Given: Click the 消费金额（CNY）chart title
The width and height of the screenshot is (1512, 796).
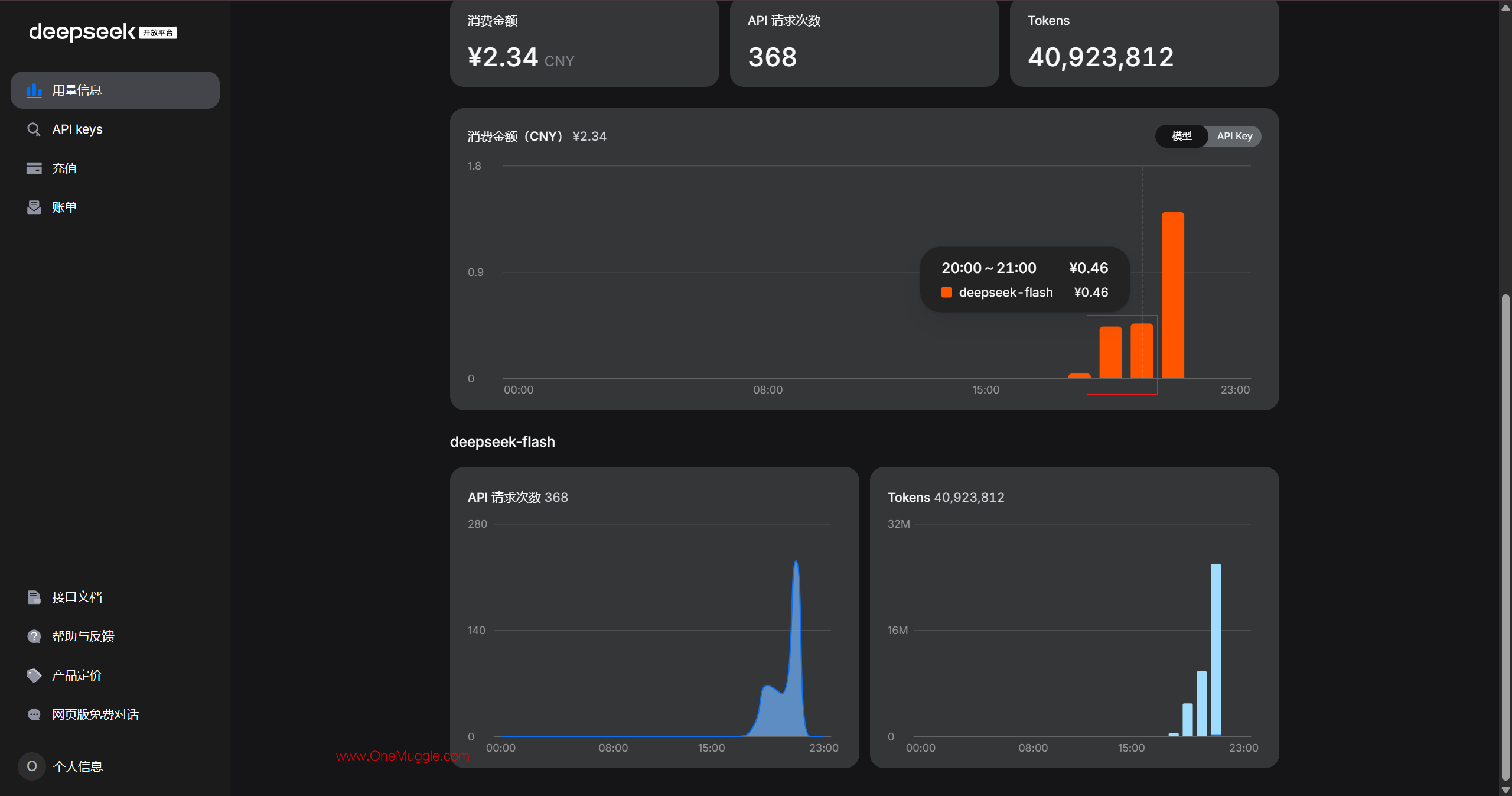Looking at the screenshot, I should pyautogui.click(x=537, y=137).
